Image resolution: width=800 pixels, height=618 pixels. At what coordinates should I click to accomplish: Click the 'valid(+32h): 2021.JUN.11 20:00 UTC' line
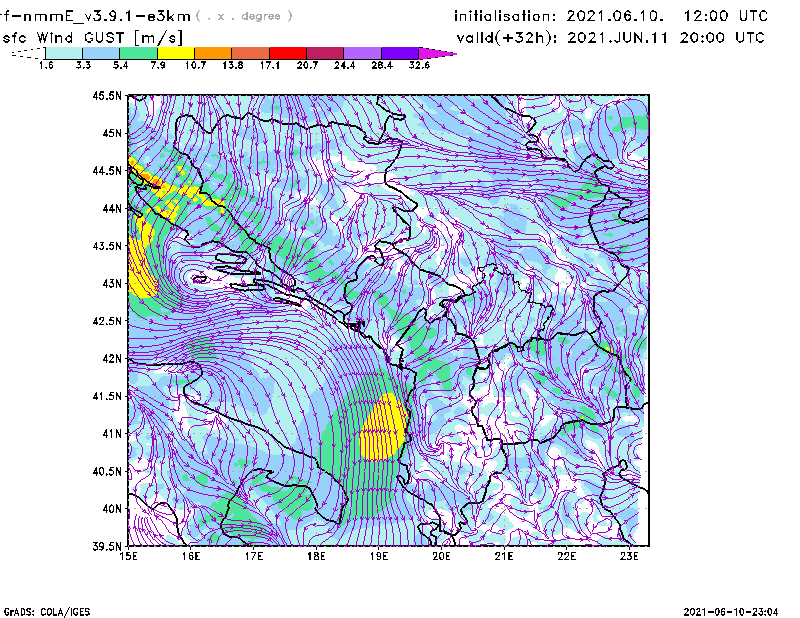tap(611, 38)
